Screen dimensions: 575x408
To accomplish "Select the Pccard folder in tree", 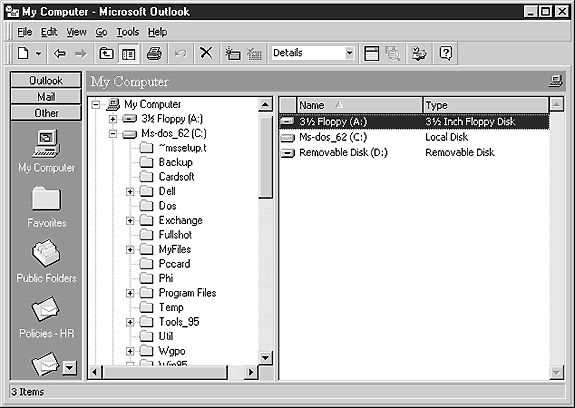I will coord(165,264).
